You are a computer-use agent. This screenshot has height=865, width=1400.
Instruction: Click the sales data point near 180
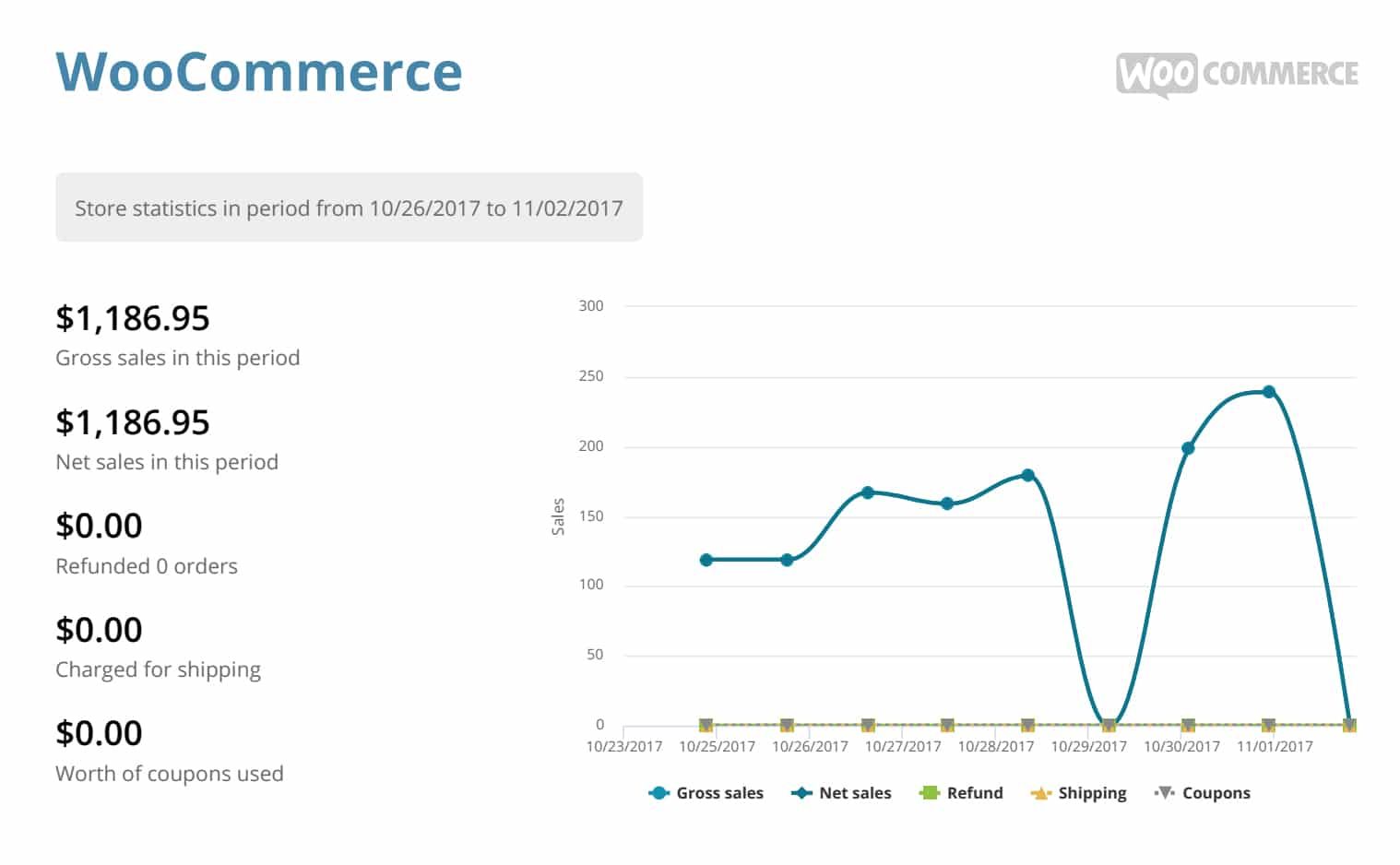coord(1027,476)
